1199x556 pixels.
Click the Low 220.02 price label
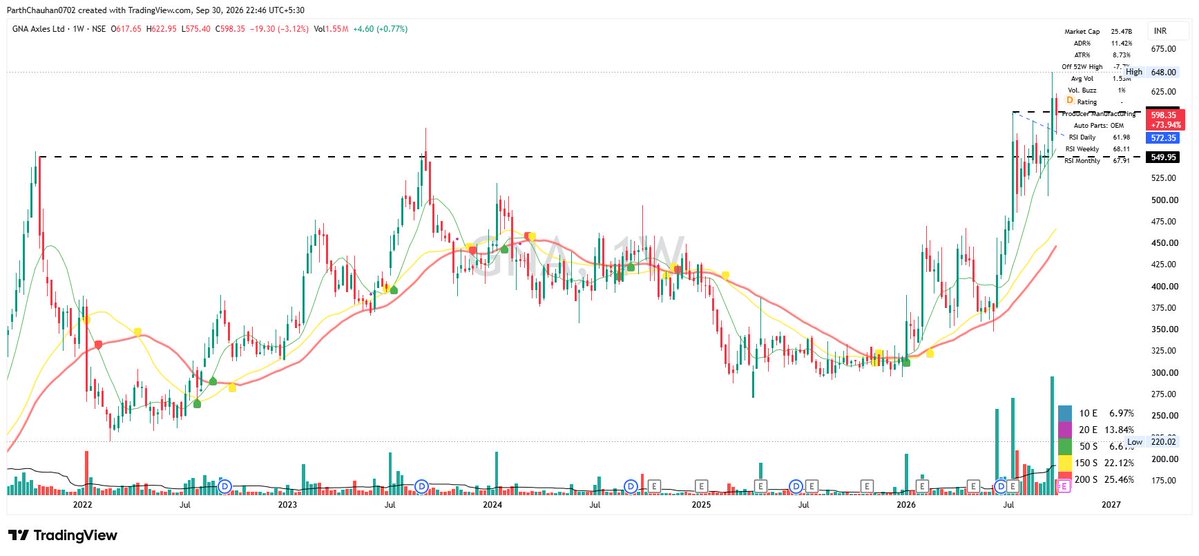click(x=1152, y=442)
